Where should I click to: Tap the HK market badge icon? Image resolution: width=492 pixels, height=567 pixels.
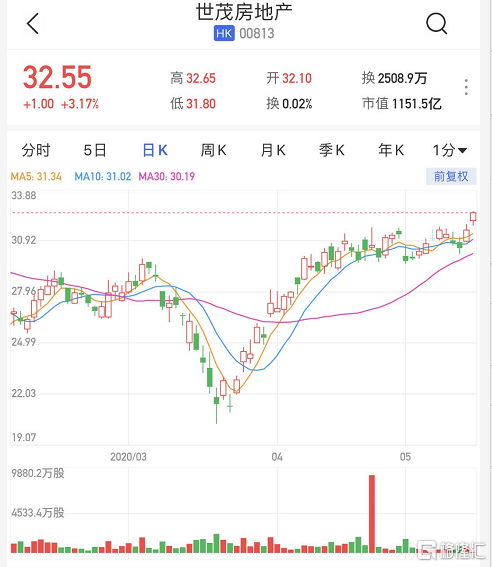224,33
